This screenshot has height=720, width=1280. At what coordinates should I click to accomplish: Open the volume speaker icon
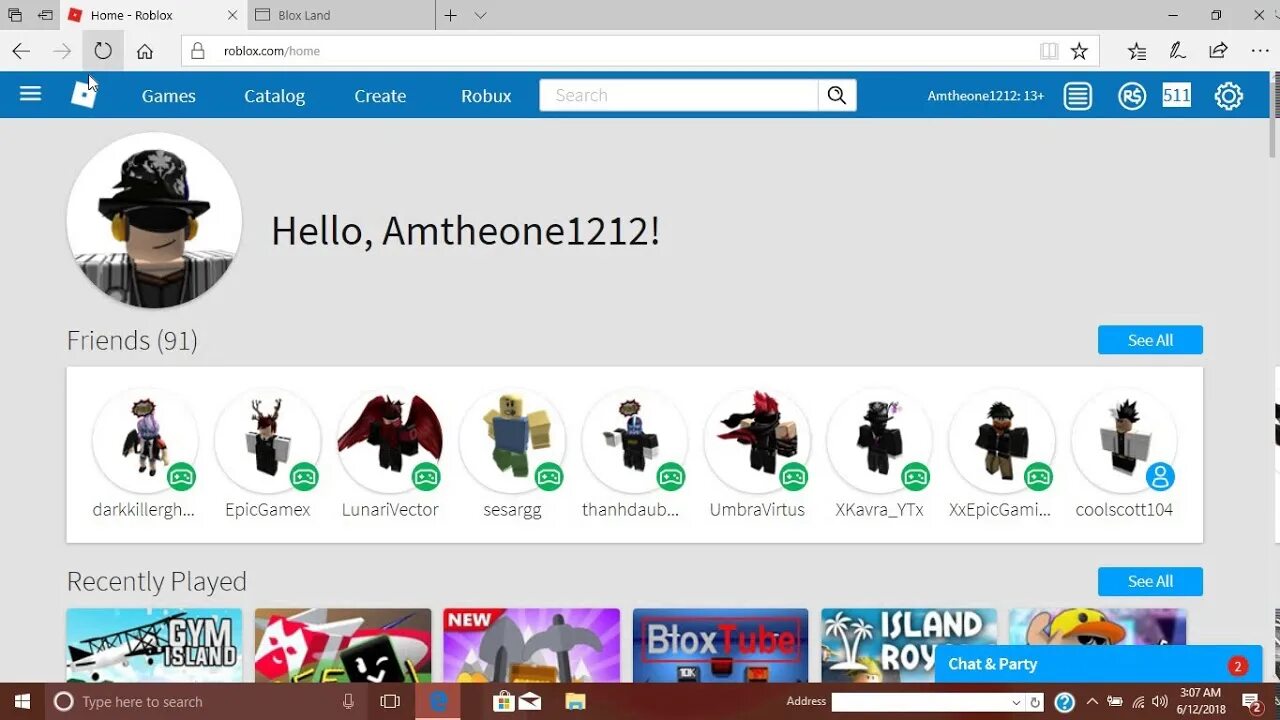(1161, 701)
